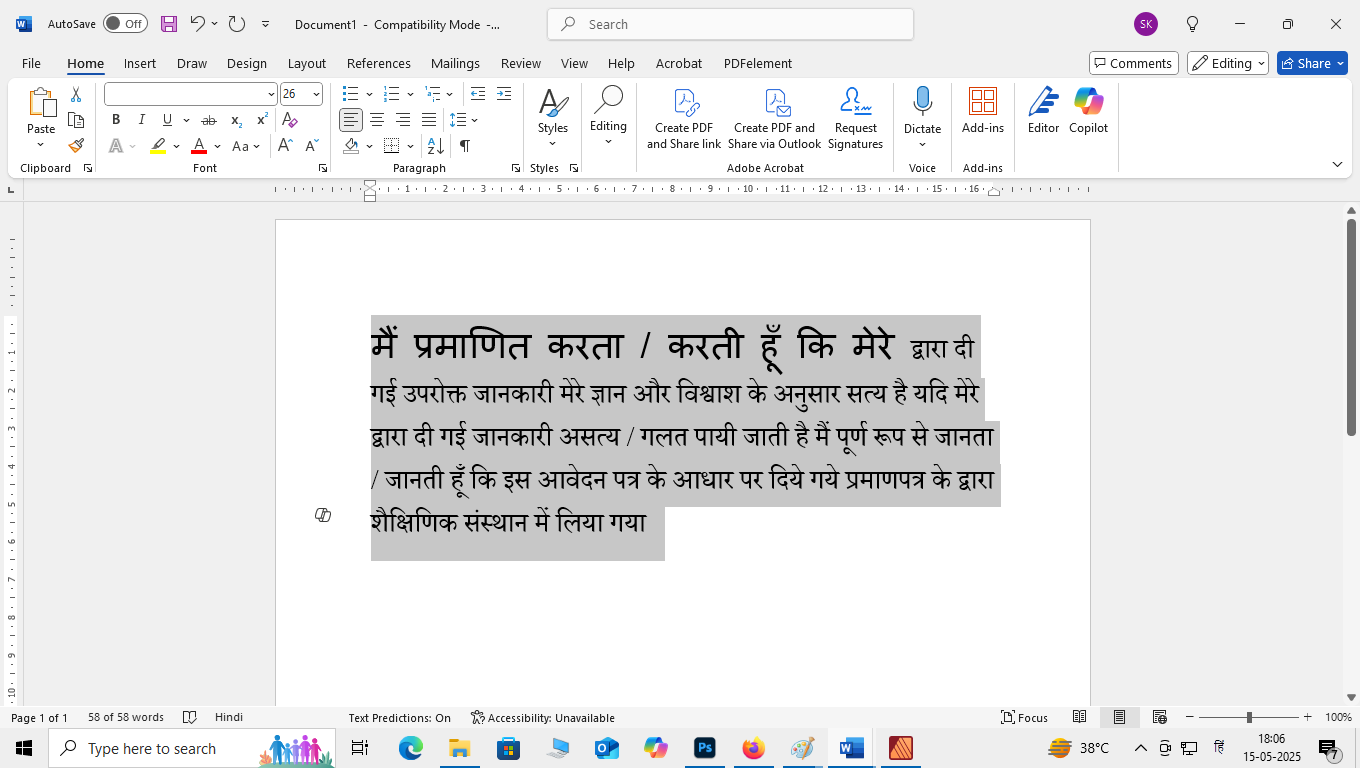The width and height of the screenshot is (1360, 768).
Task: Activate the Format Painter brush
Action: click(76, 146)
